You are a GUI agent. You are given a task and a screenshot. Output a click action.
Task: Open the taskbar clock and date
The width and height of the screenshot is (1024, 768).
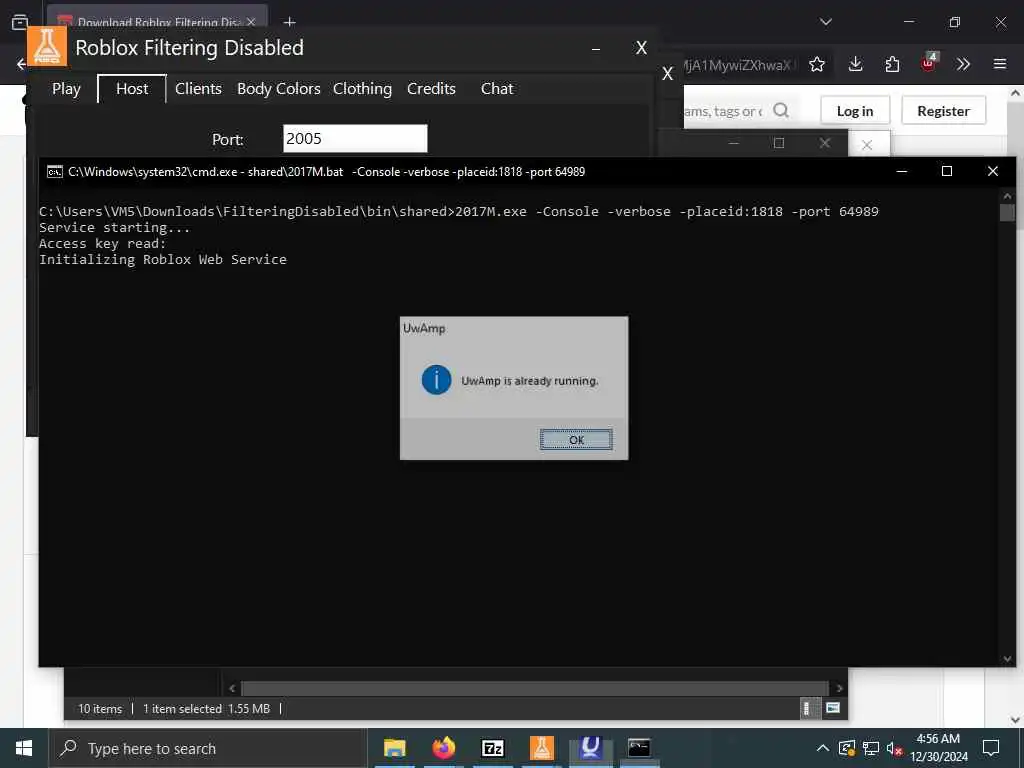[938, 748]
